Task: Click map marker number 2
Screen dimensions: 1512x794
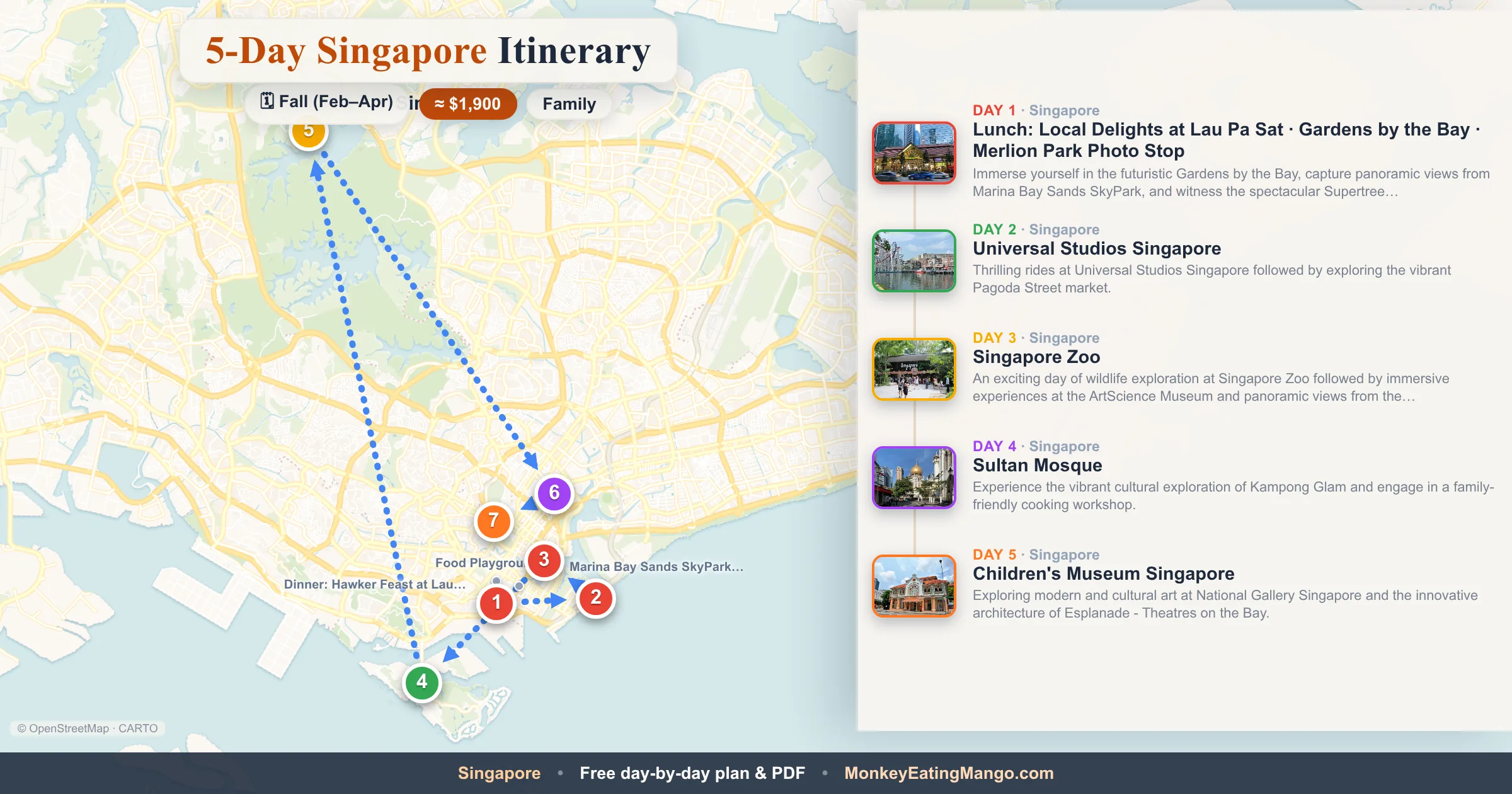Action: [x=595, y=597]
